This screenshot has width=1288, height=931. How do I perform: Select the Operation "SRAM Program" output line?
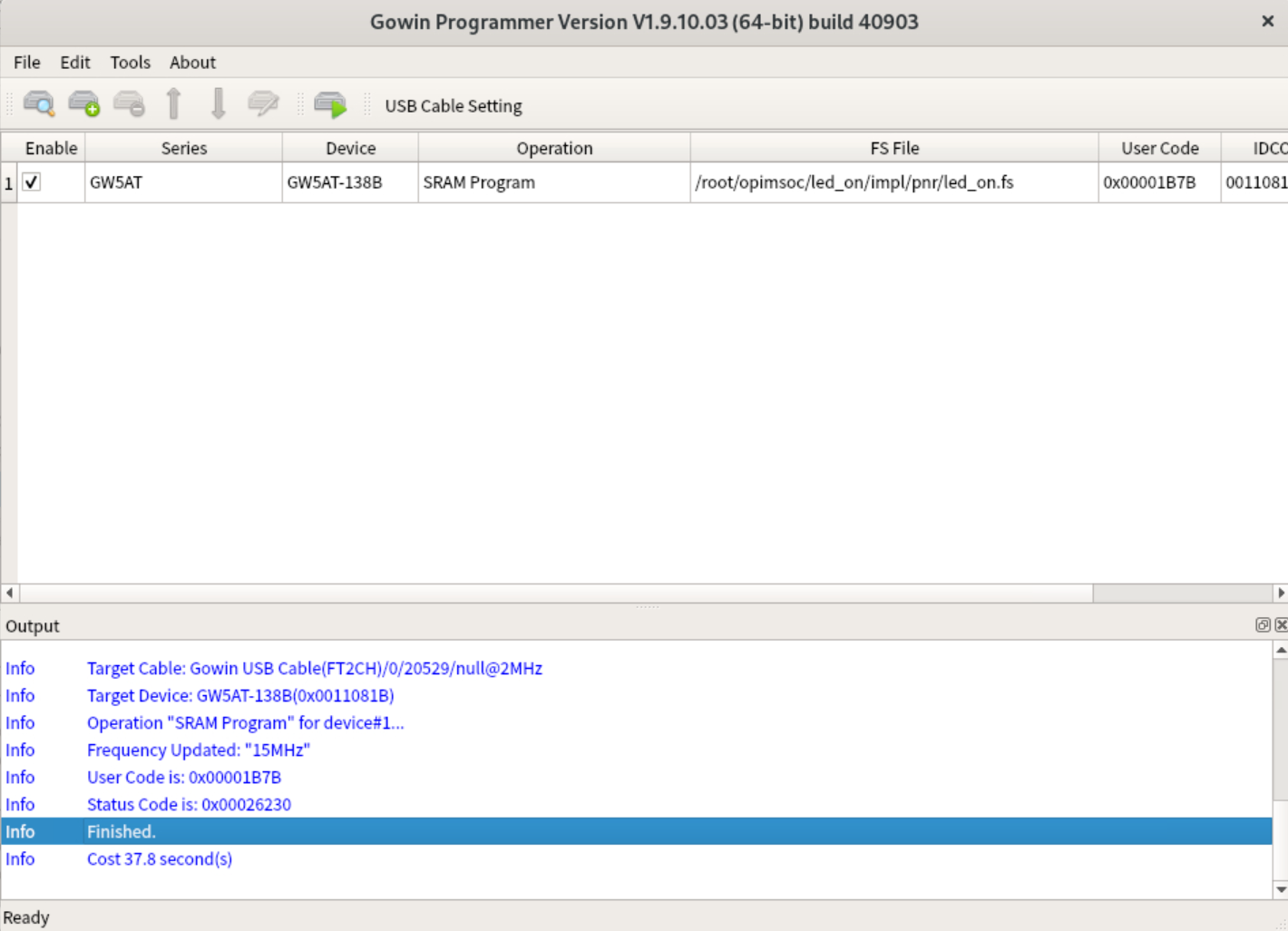(x=637, y=723)
